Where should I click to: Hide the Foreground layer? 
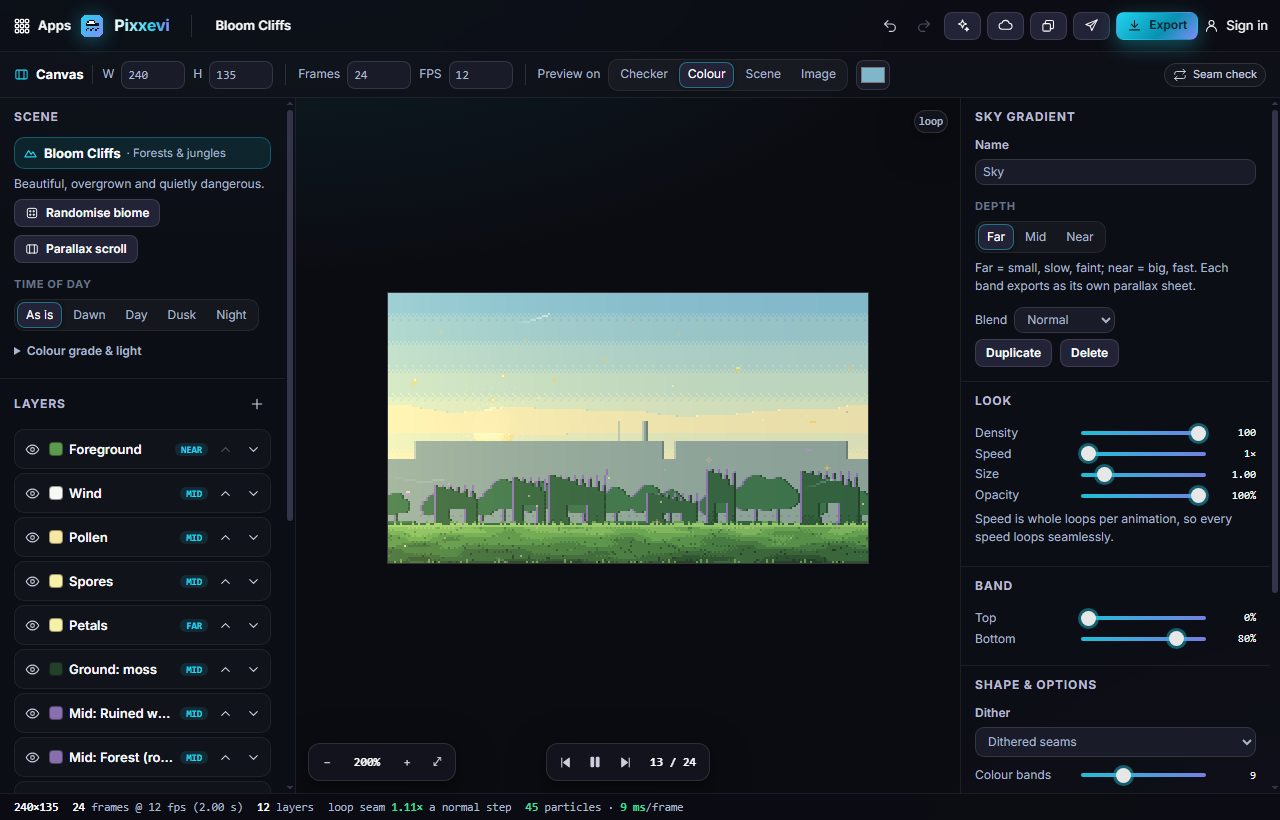(32, 450)
